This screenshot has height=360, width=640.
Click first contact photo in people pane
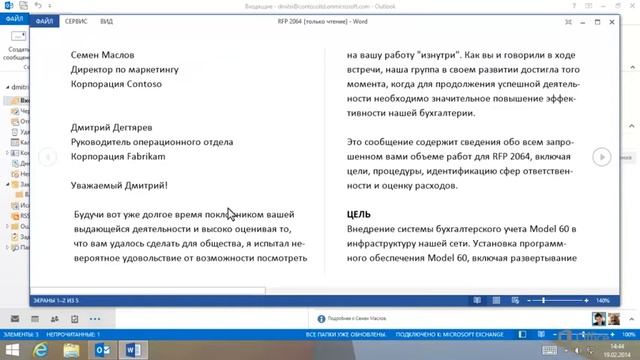pyautogui.click(x=599, y=318)
